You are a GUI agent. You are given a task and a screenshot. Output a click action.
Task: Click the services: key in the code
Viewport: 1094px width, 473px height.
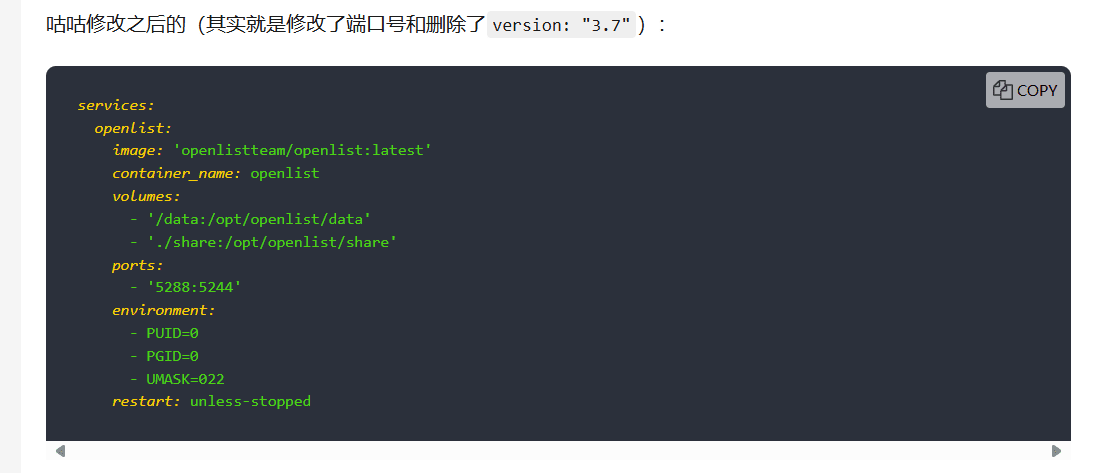click(116, 105)
